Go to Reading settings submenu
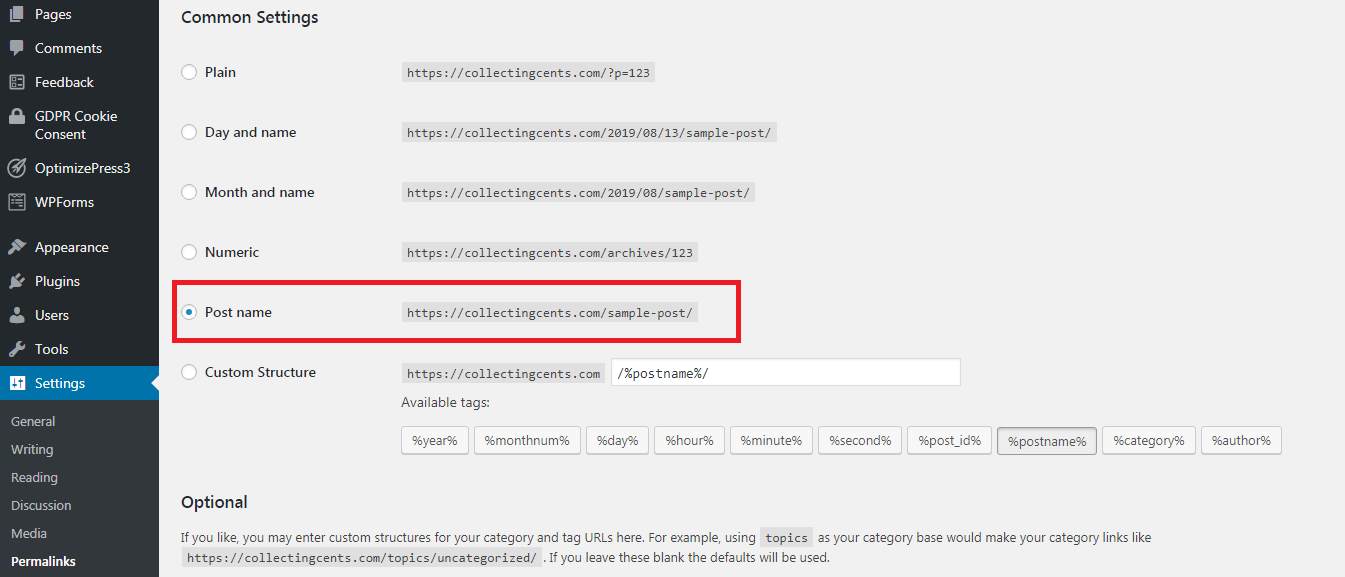This screenshot has height=577, width=1345. coord(34,478)
